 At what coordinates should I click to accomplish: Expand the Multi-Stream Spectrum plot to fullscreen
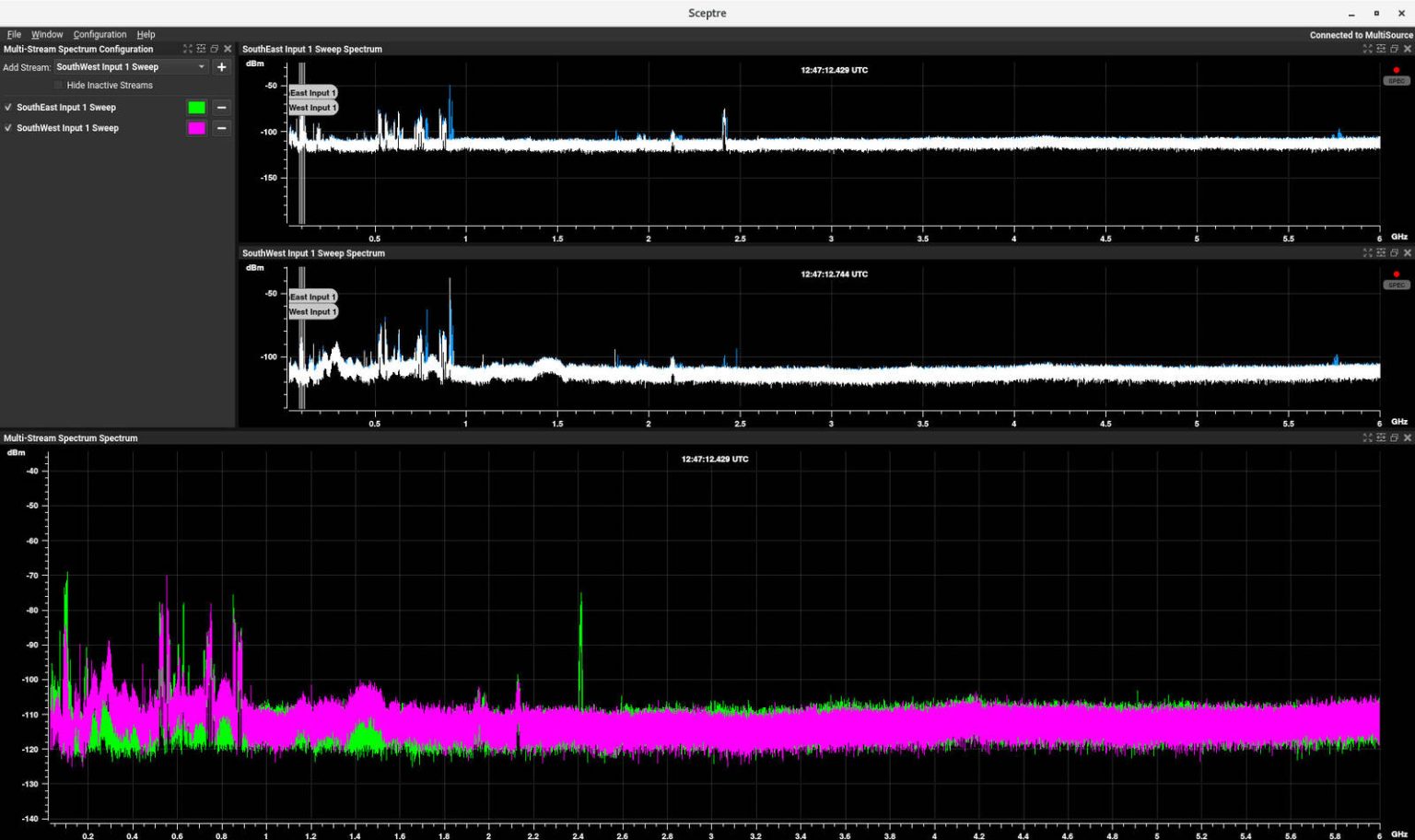pyautogui.click(x=1367, y=438)
